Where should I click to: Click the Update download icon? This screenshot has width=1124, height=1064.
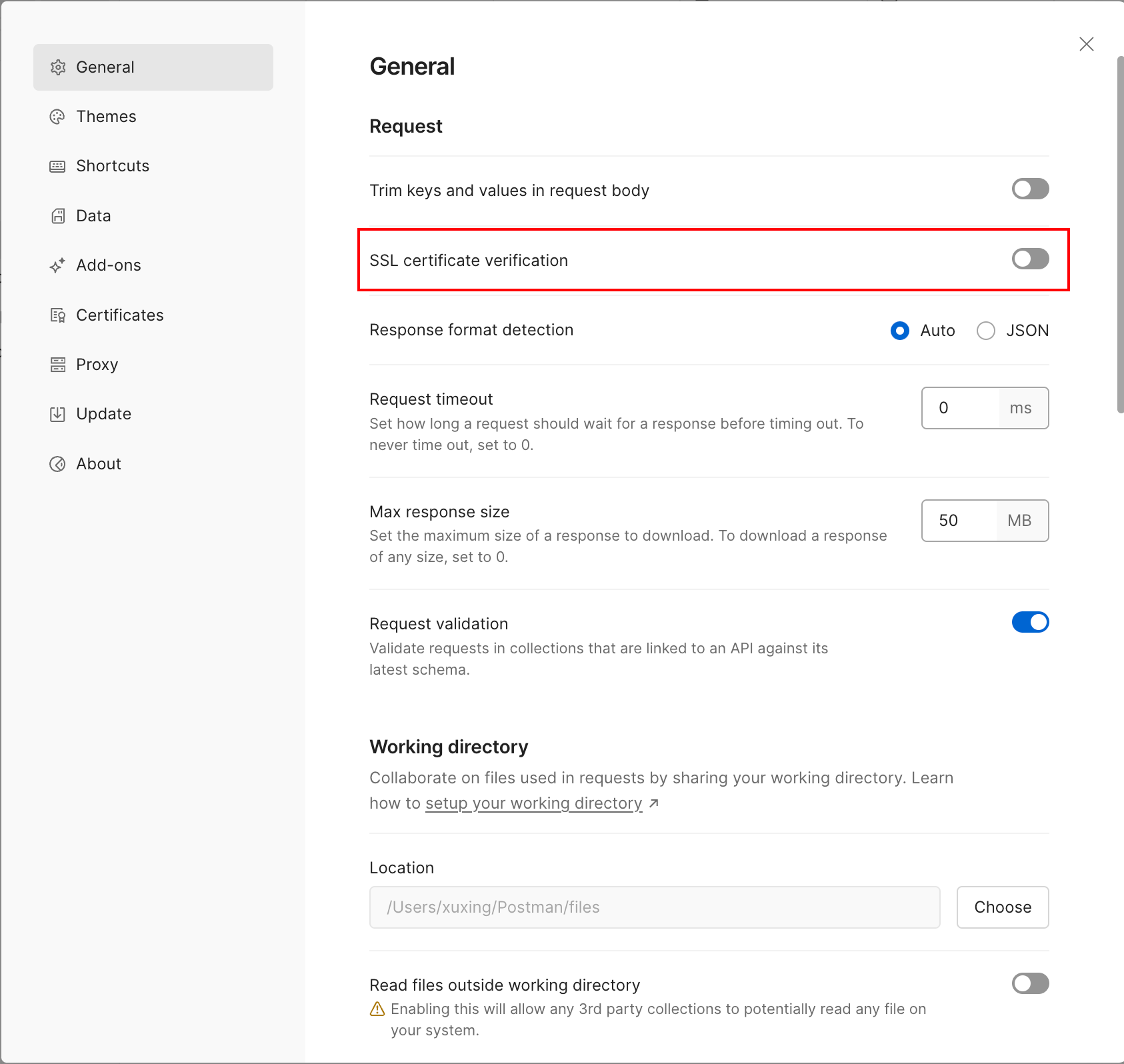click(58, 414)
